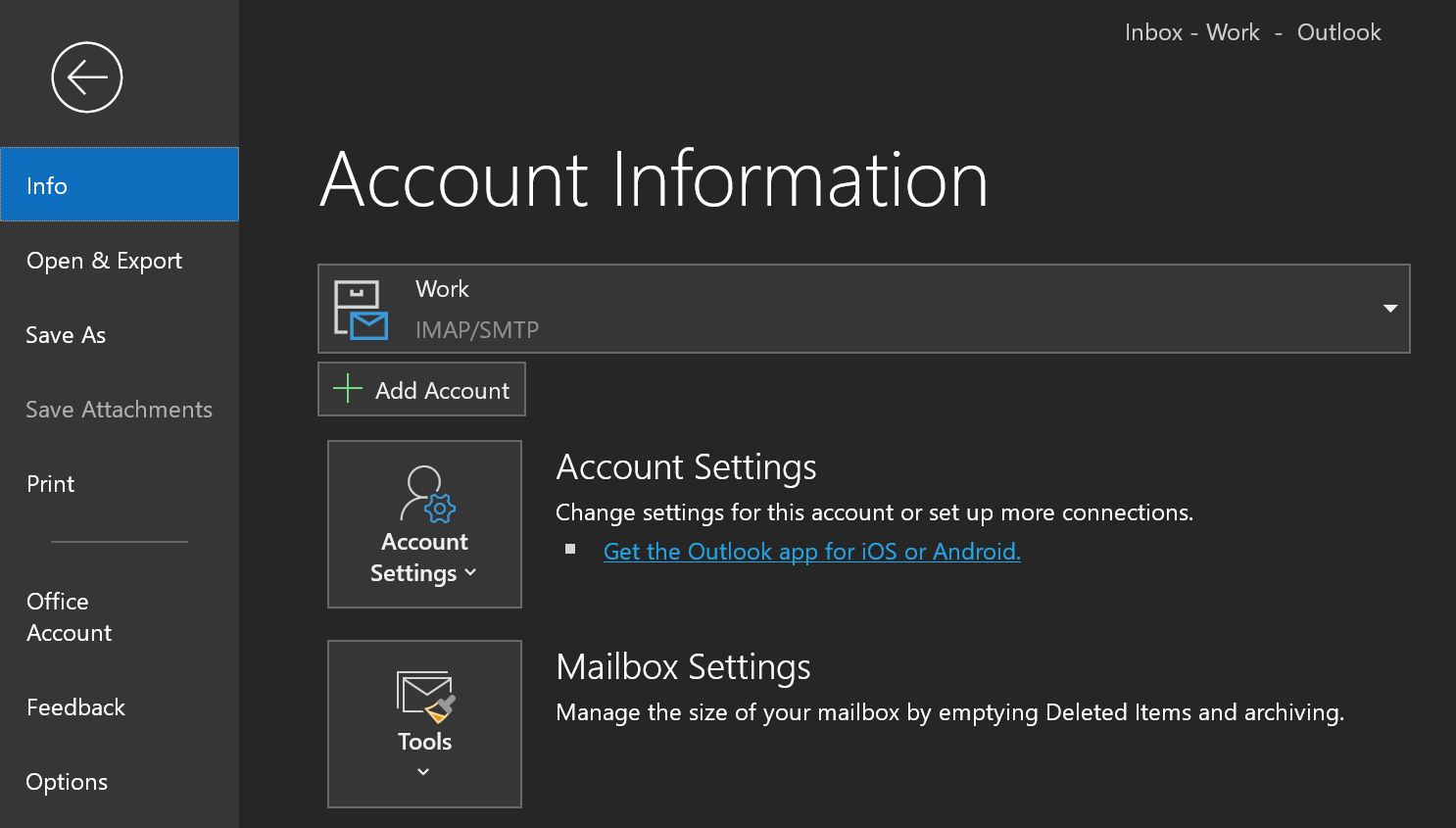Open the Feedback page
Image resolution: width=1456 pixels, height=828 pixels.
(120, 706)
